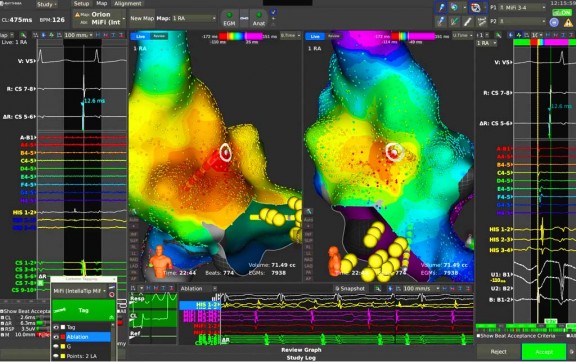The image size is (576, 362).
Task: Check the Show Beat Acceptance Criteria box on right
Action: (x=478, y=336)
